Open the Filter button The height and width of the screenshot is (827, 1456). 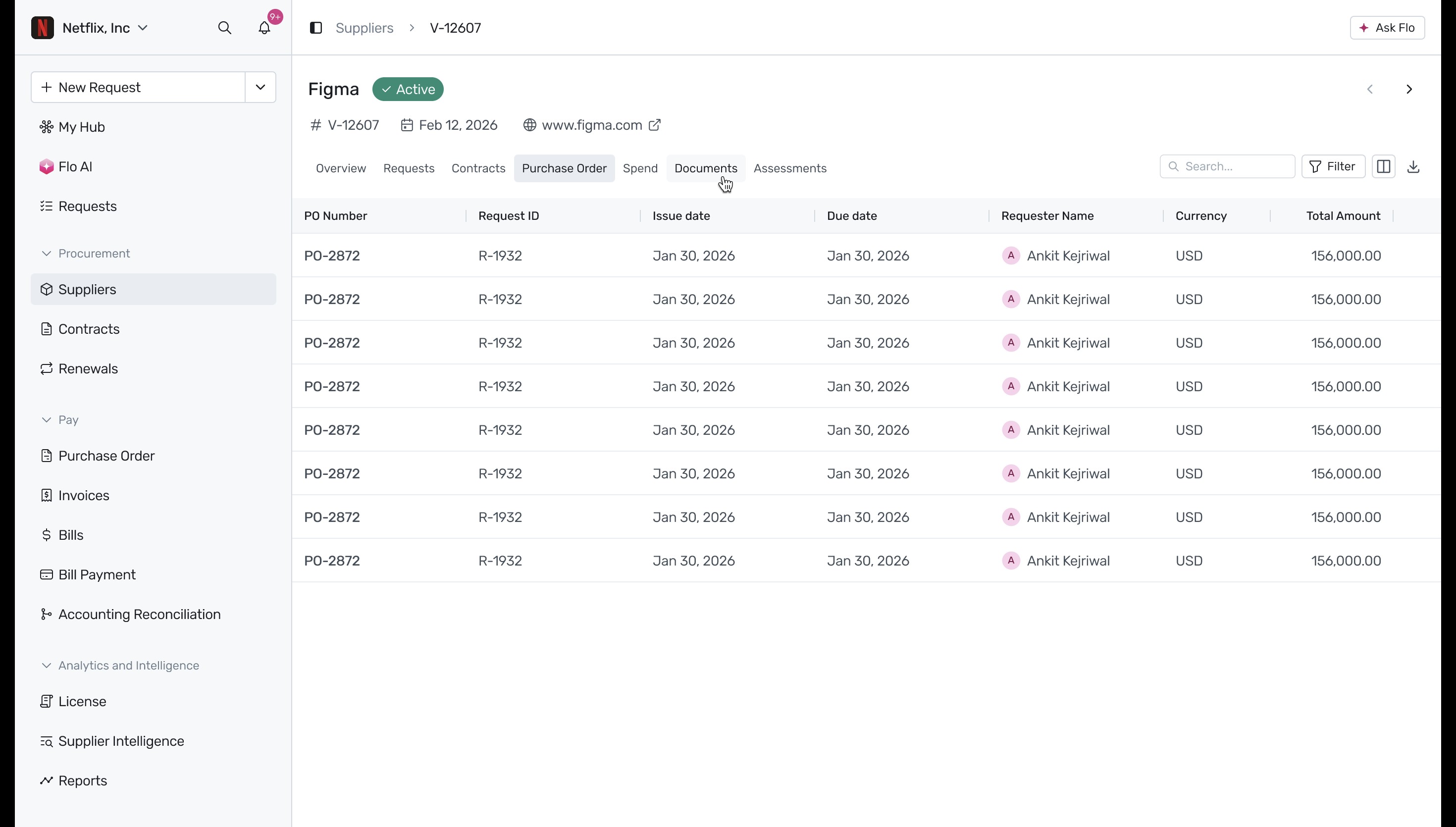pos(1333,166)
